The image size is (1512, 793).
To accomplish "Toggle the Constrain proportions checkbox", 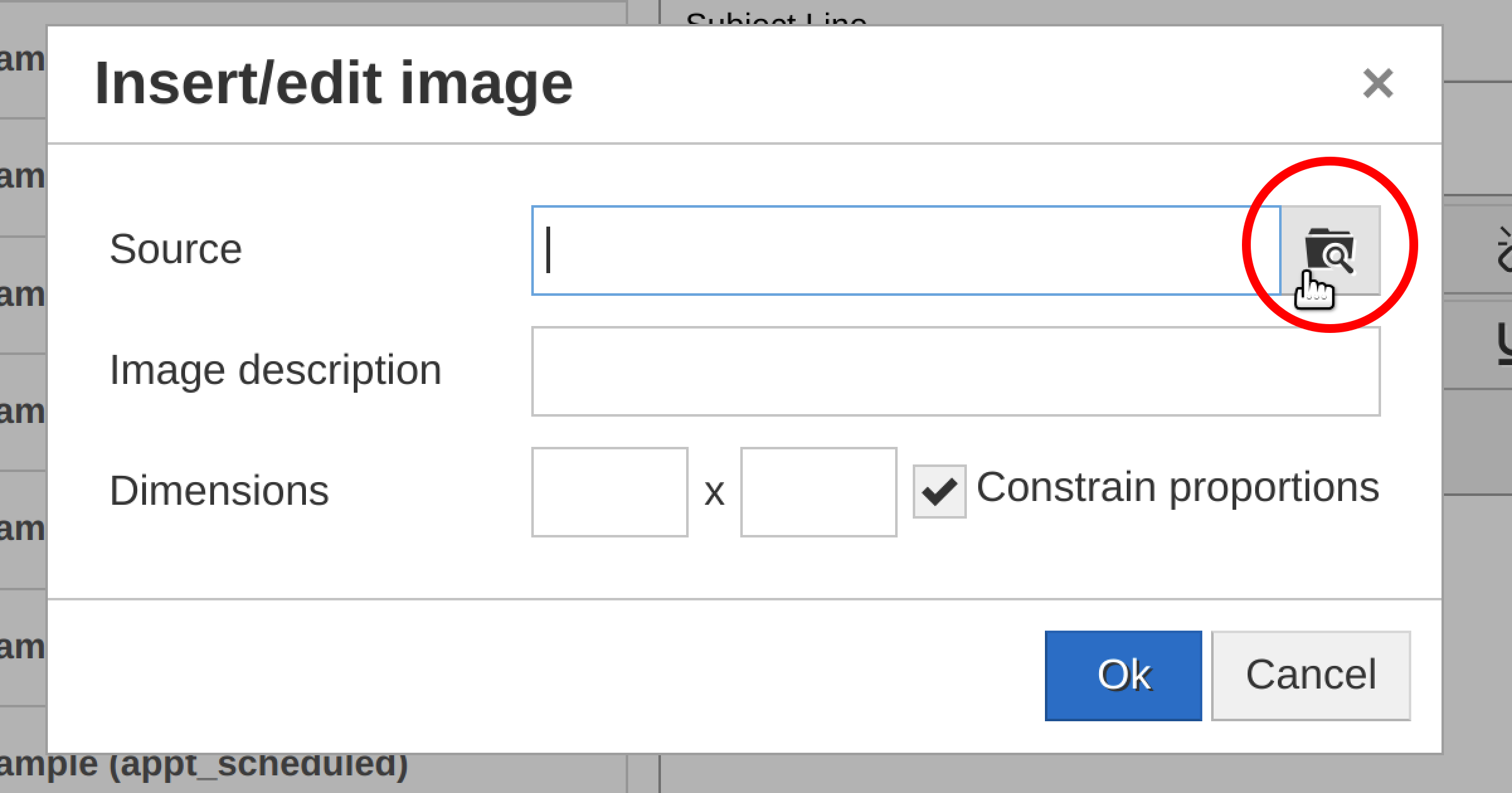I will [x=939, y=492].
